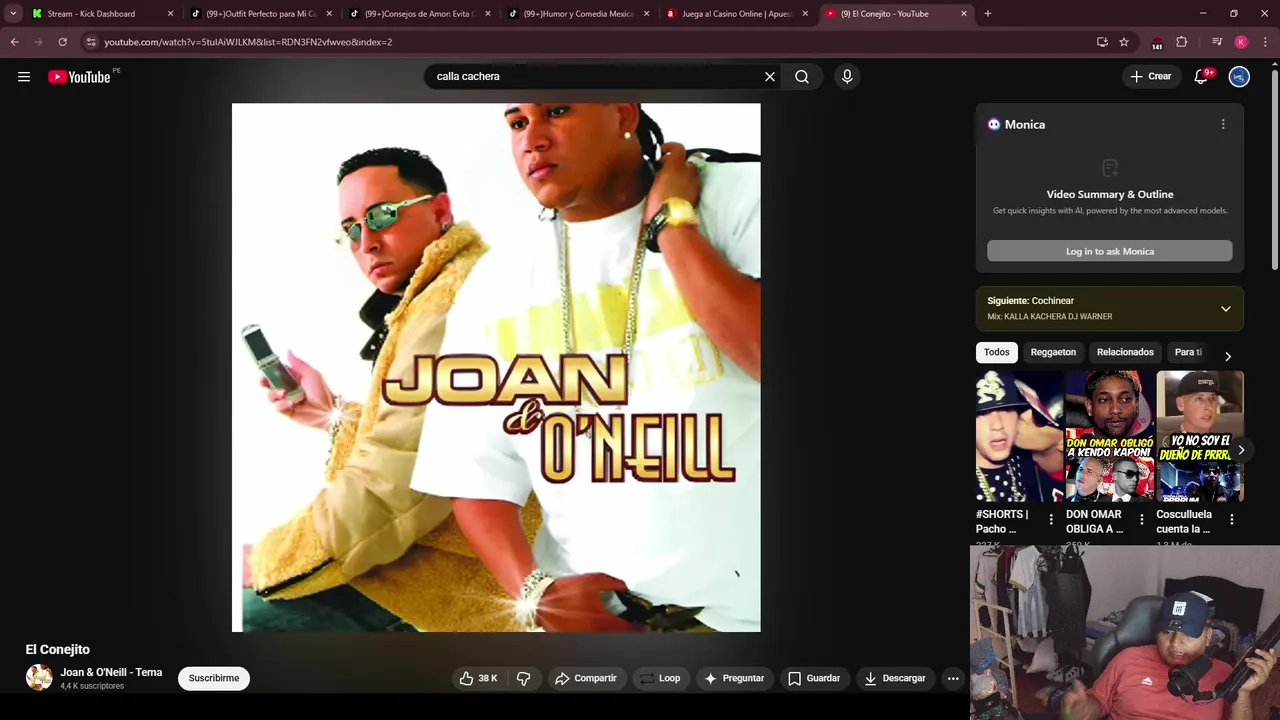This screenshot has width=1280, height=720.
Task: Show next shorts with right arrow
Action: (x=1241, y=451)
